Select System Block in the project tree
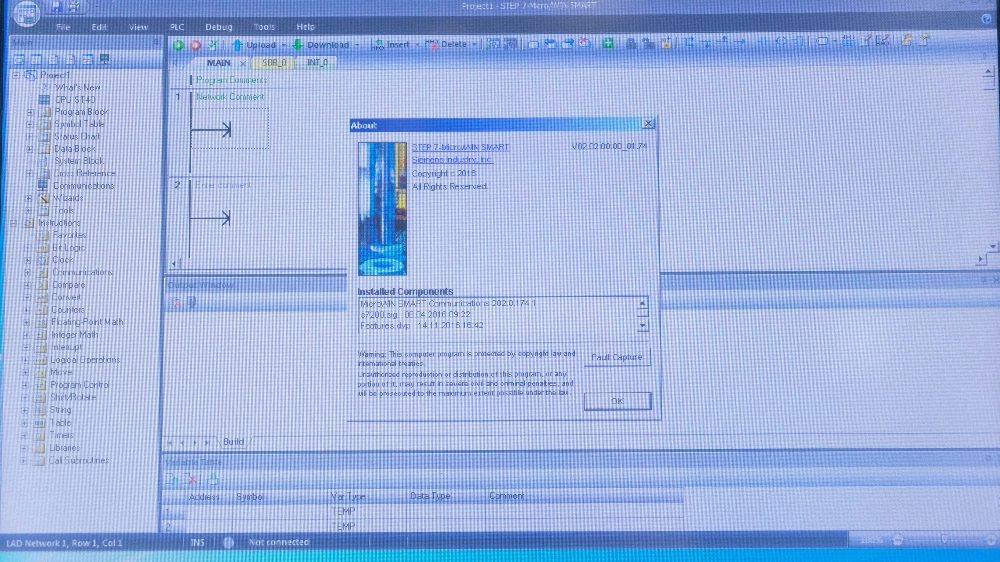Viewport: 1000px width, 562px height. [78, 161]
